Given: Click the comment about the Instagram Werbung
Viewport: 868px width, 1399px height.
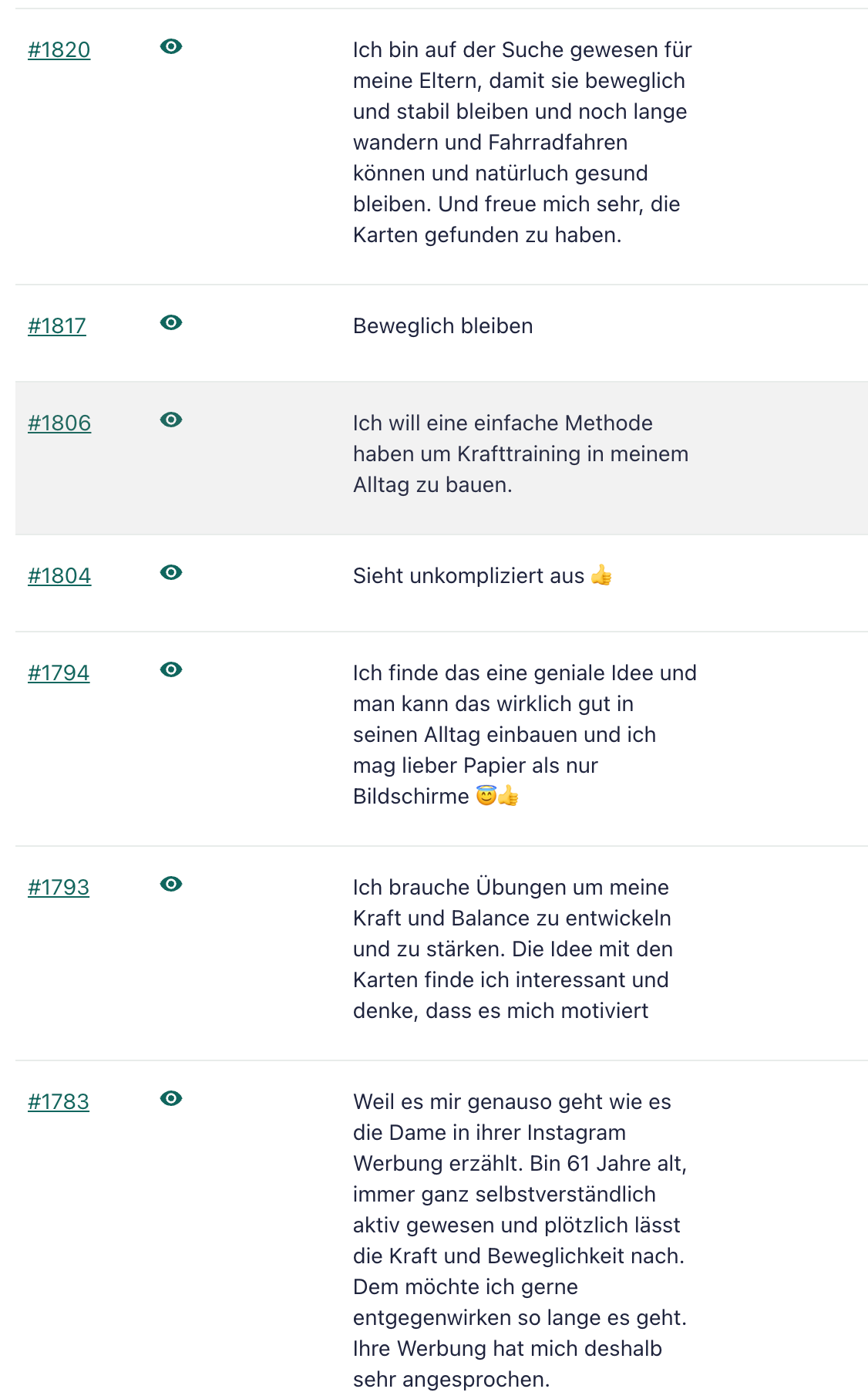Looking at the screenshot, I should 520,1240.
